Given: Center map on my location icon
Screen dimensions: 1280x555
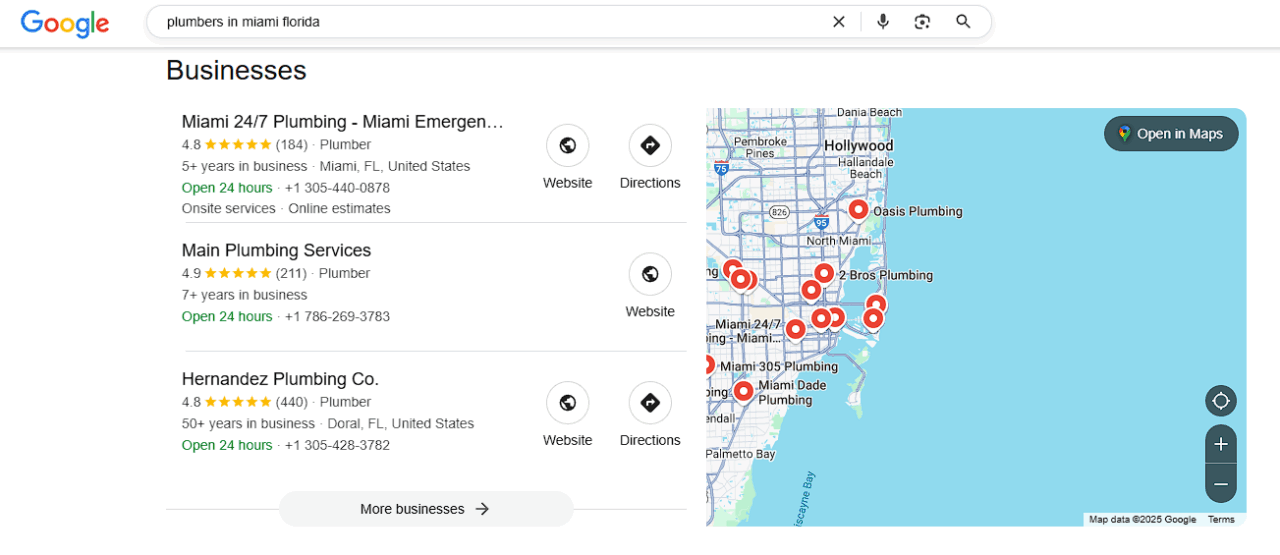Looking at the screenshot, I should 1221,401.
